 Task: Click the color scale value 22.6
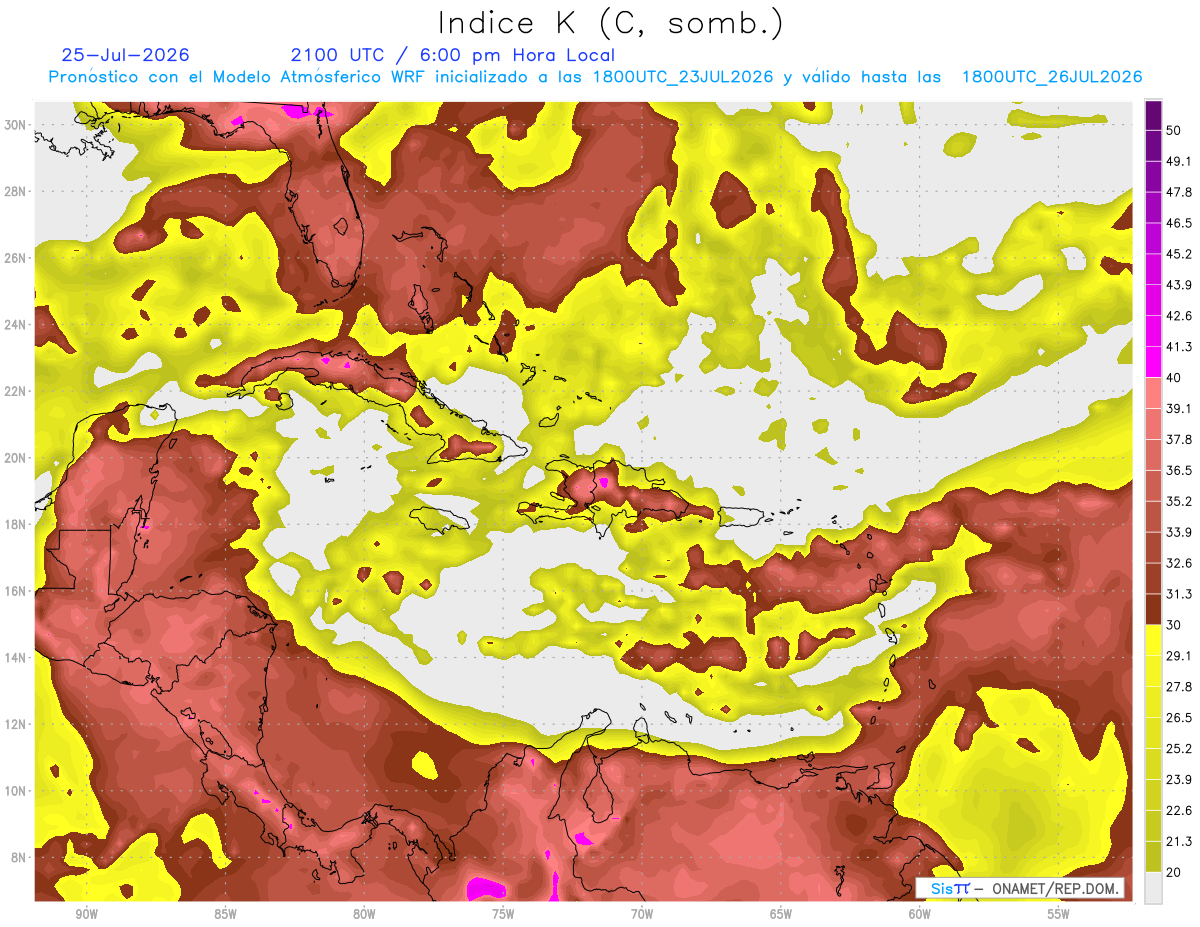[1179, 810]
